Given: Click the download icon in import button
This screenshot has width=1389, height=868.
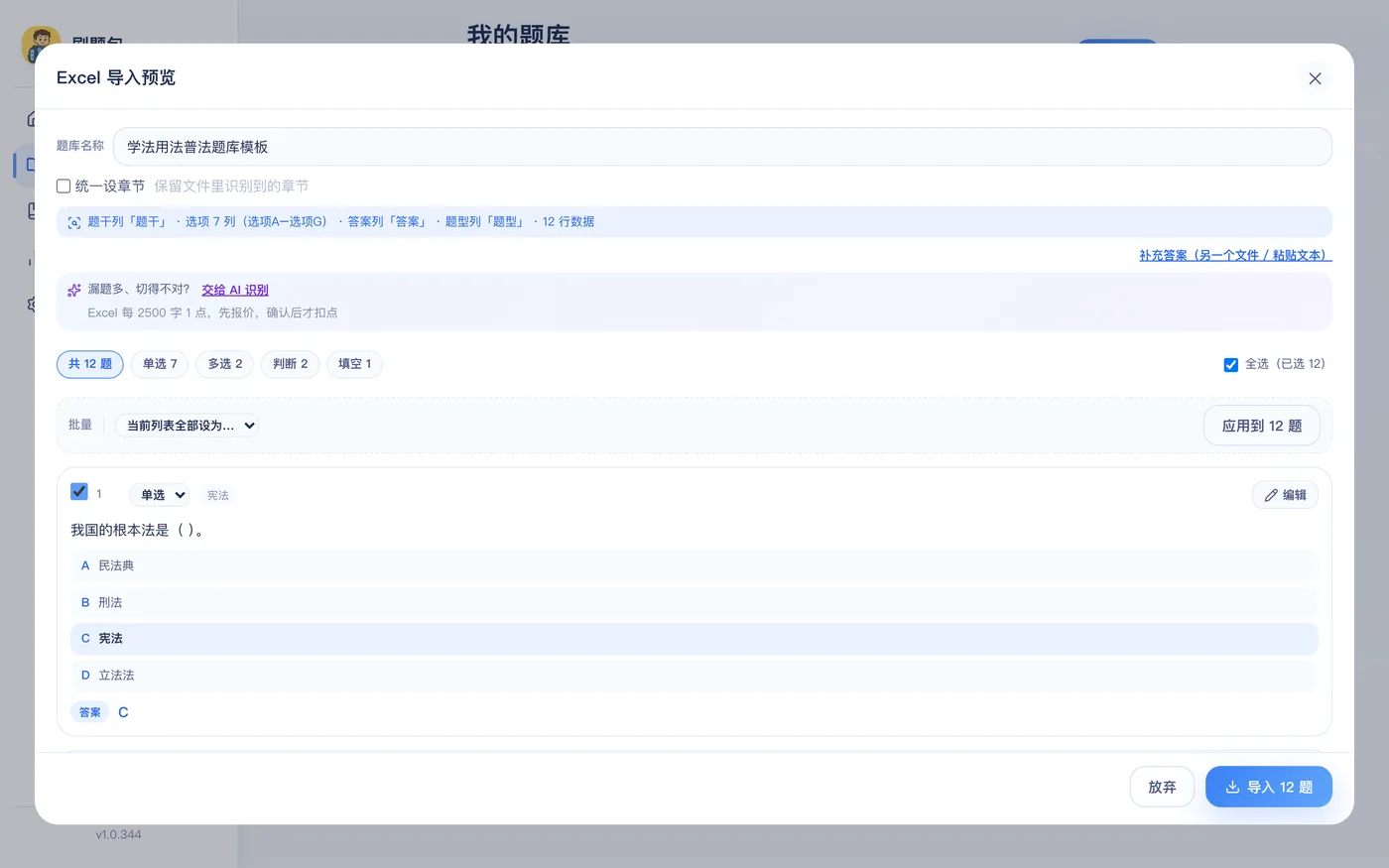Looking at the screenshot, I should click(x=1232, y=787).
